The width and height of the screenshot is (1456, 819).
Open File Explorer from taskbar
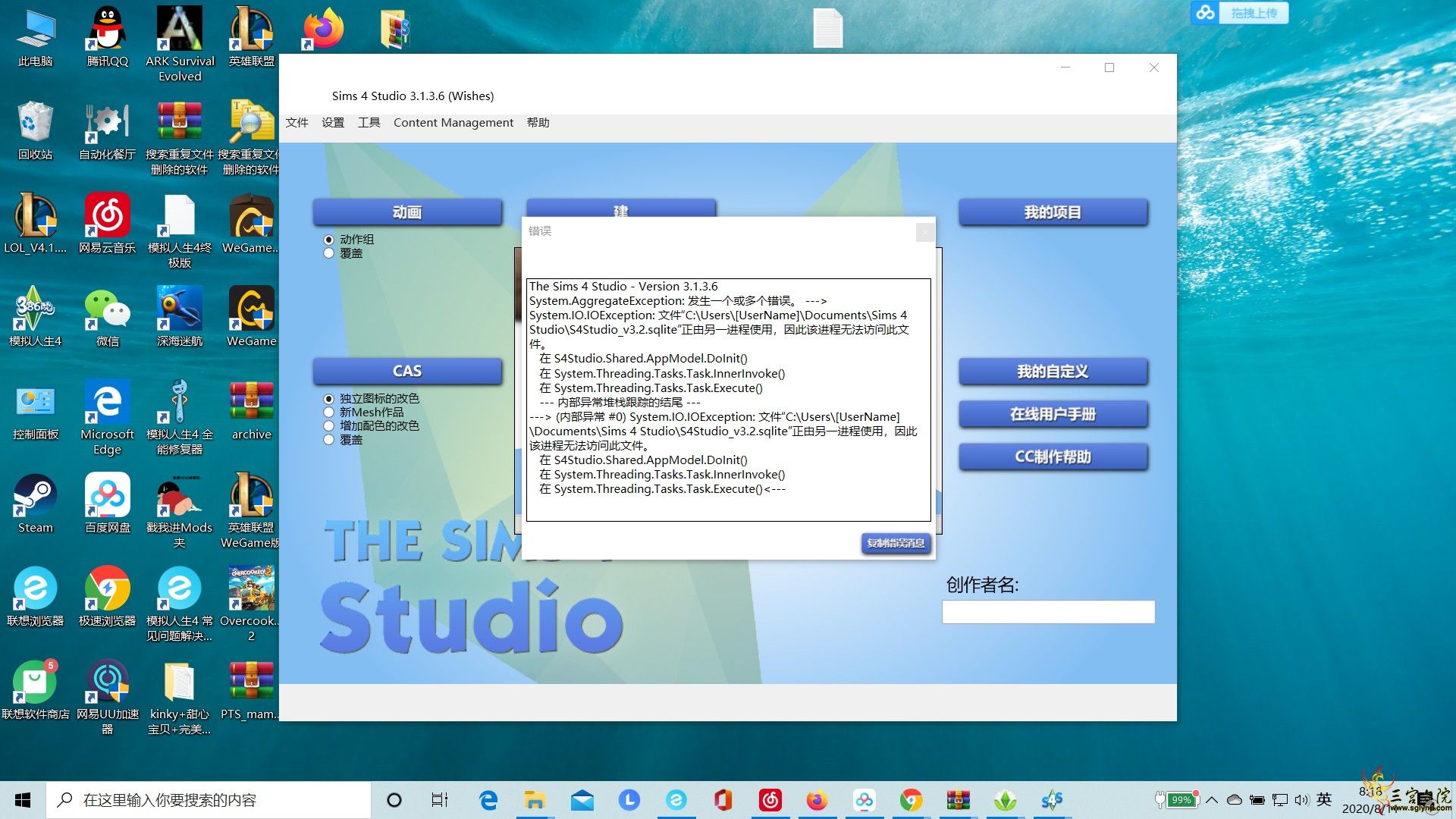[x=535, y=800]
